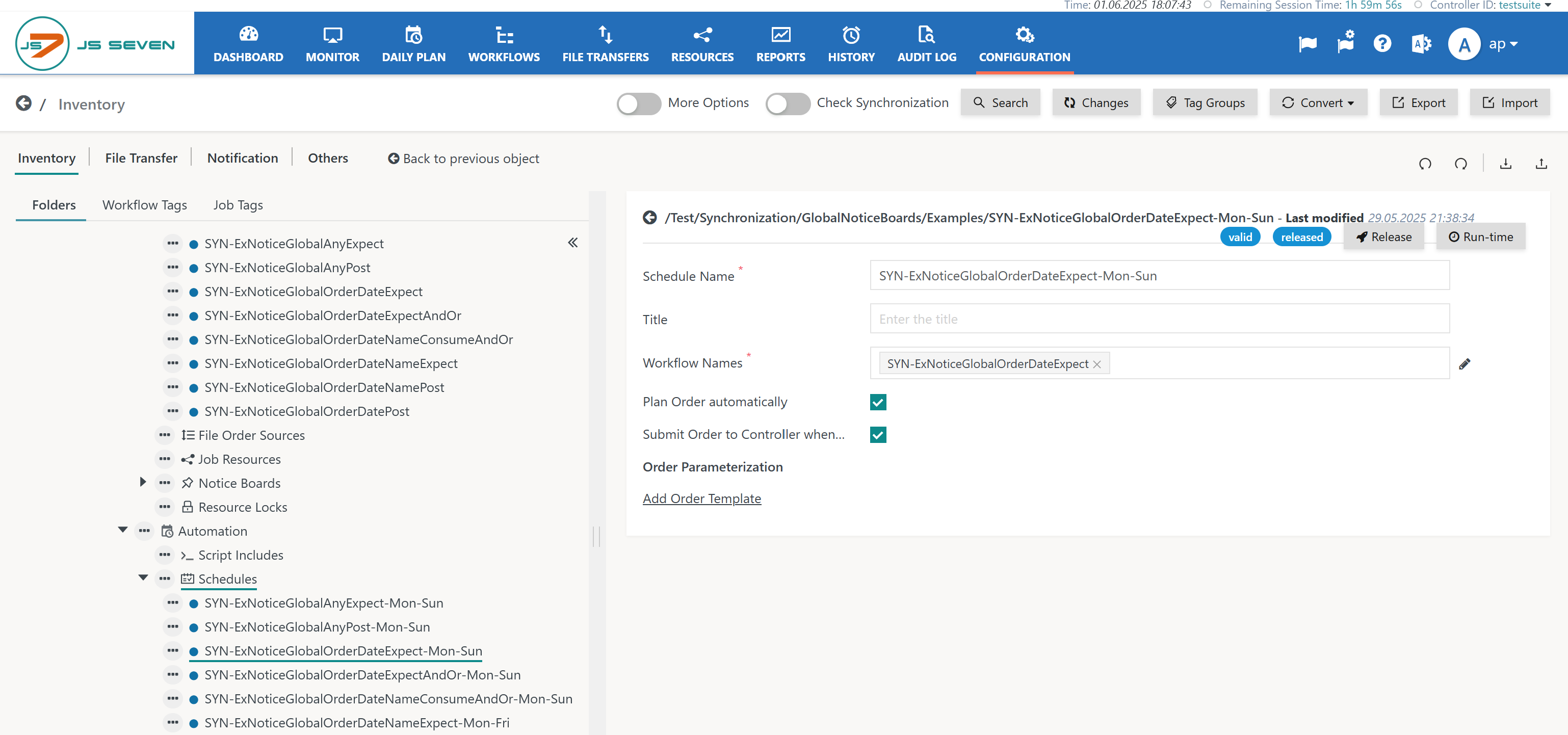Click the user avatar A
Image resolution: width=1568 pixels, height=735 pixels.
(x=1464, y=44)
